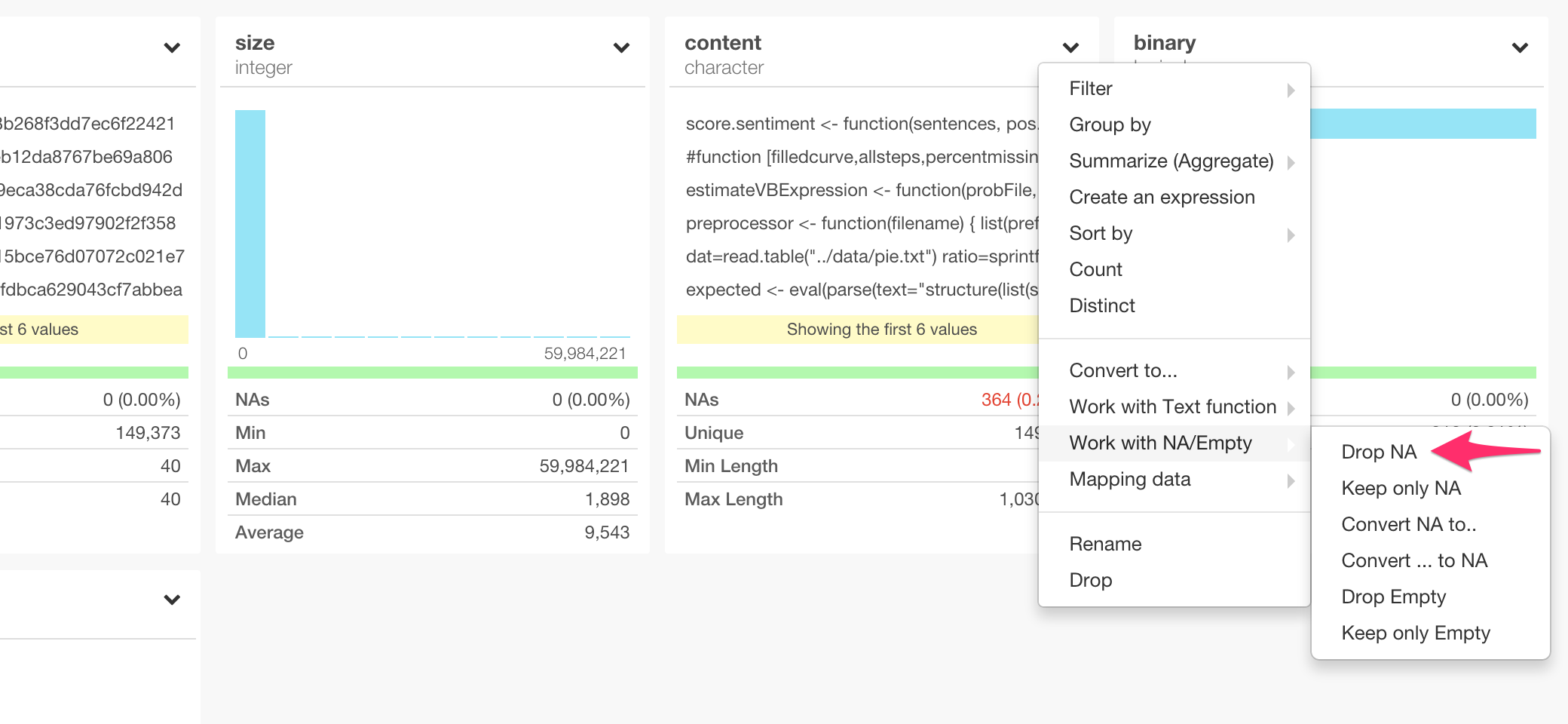Open the Summarize (Aggregate) submenu
Image resolution: width=1568 pixels, height=724 pixels.
[x=1171, y=161]
